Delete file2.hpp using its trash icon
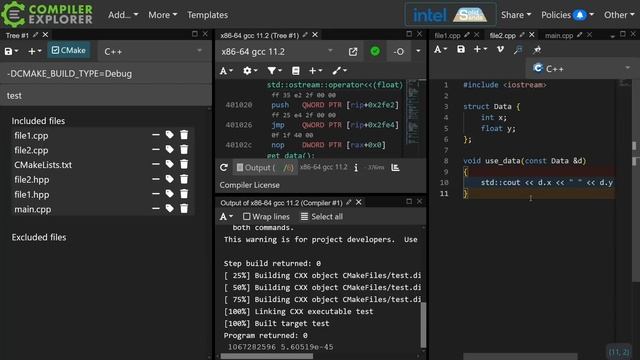640x360 pixels. point(184,179)
